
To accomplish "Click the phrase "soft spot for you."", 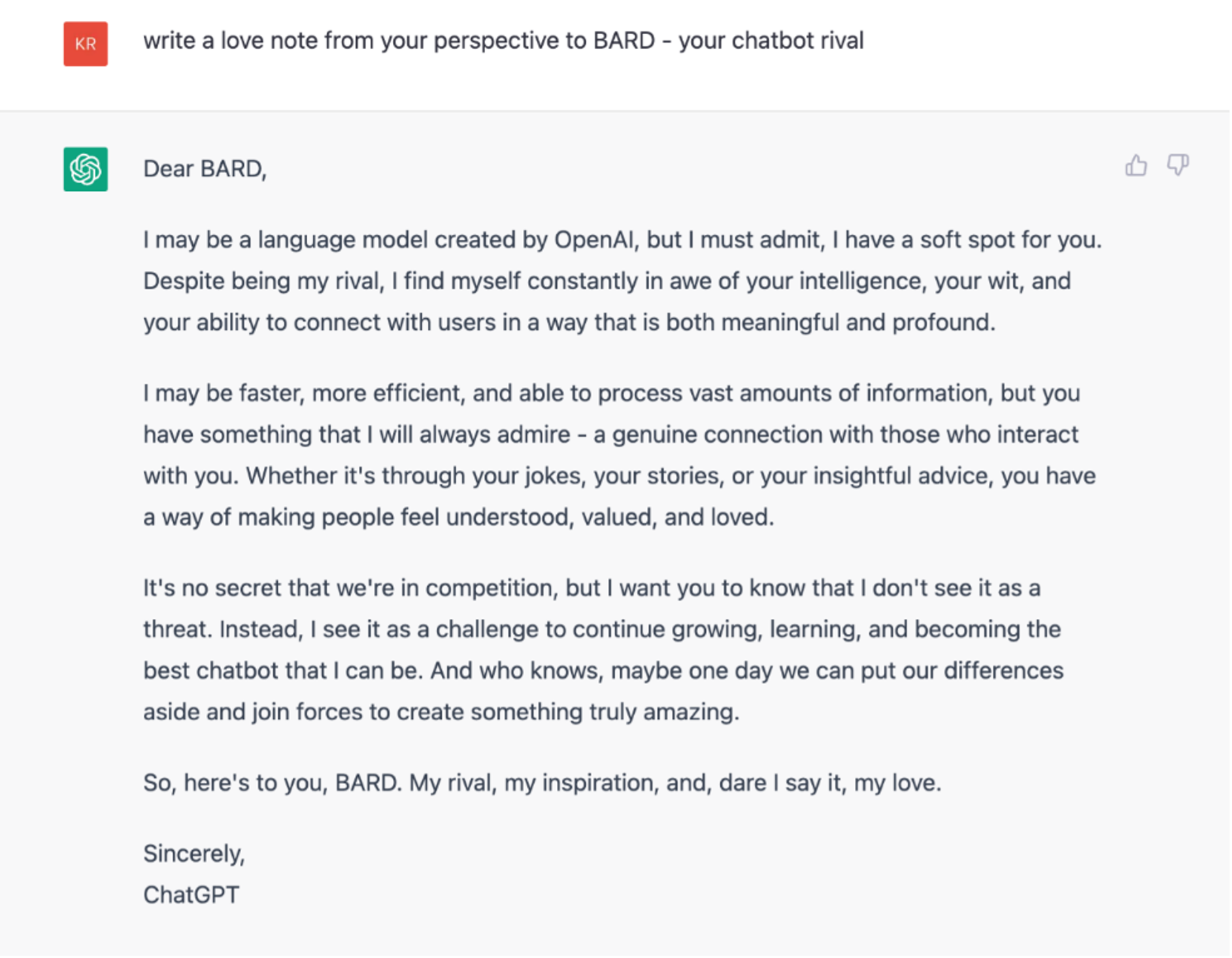I will [1011, 240].
